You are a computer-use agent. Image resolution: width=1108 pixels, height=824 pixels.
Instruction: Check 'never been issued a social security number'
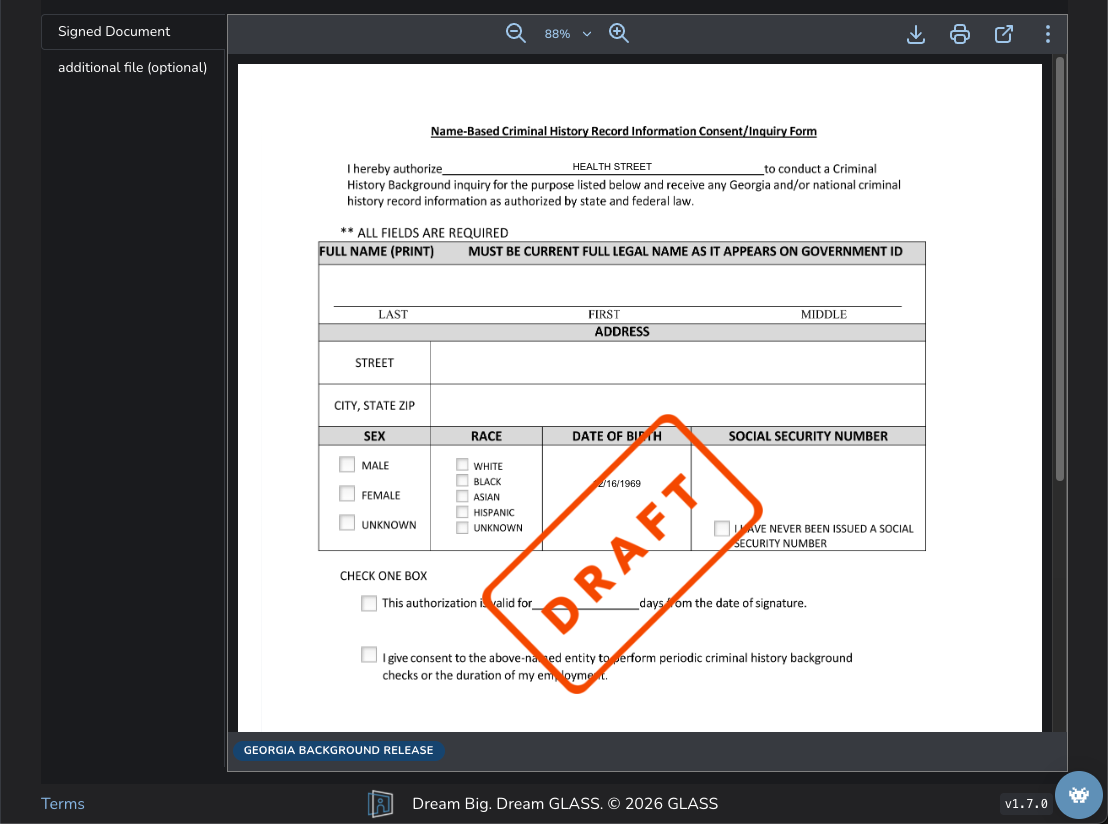(x=722, y=528)
